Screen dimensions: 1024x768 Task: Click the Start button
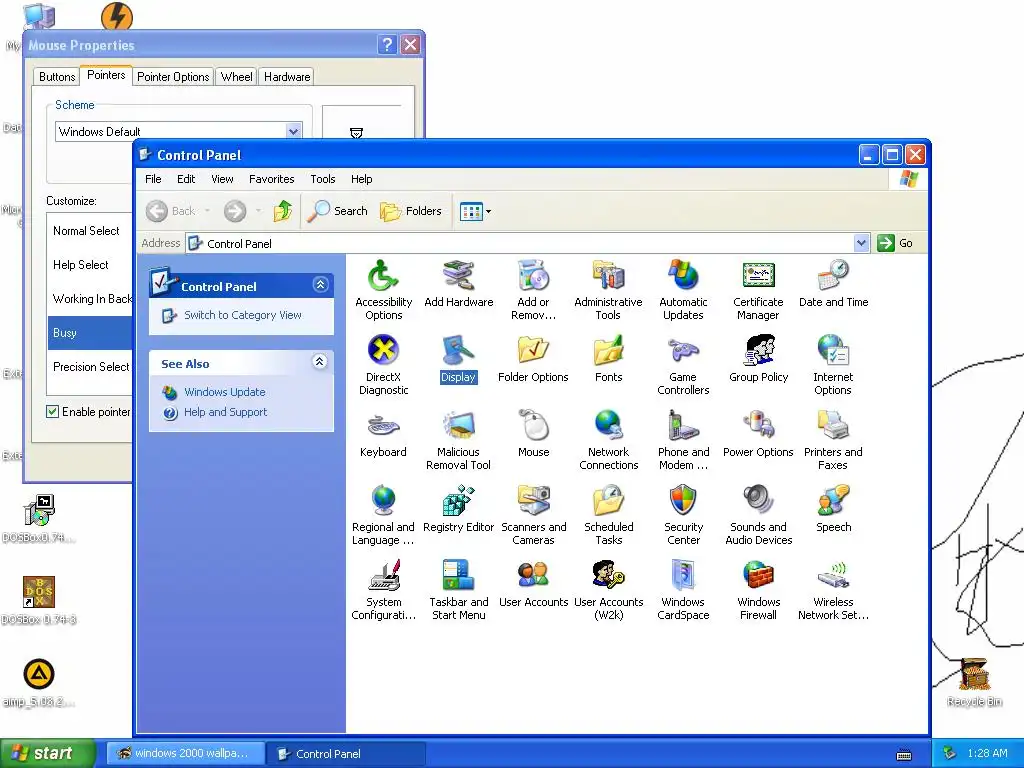47,753
